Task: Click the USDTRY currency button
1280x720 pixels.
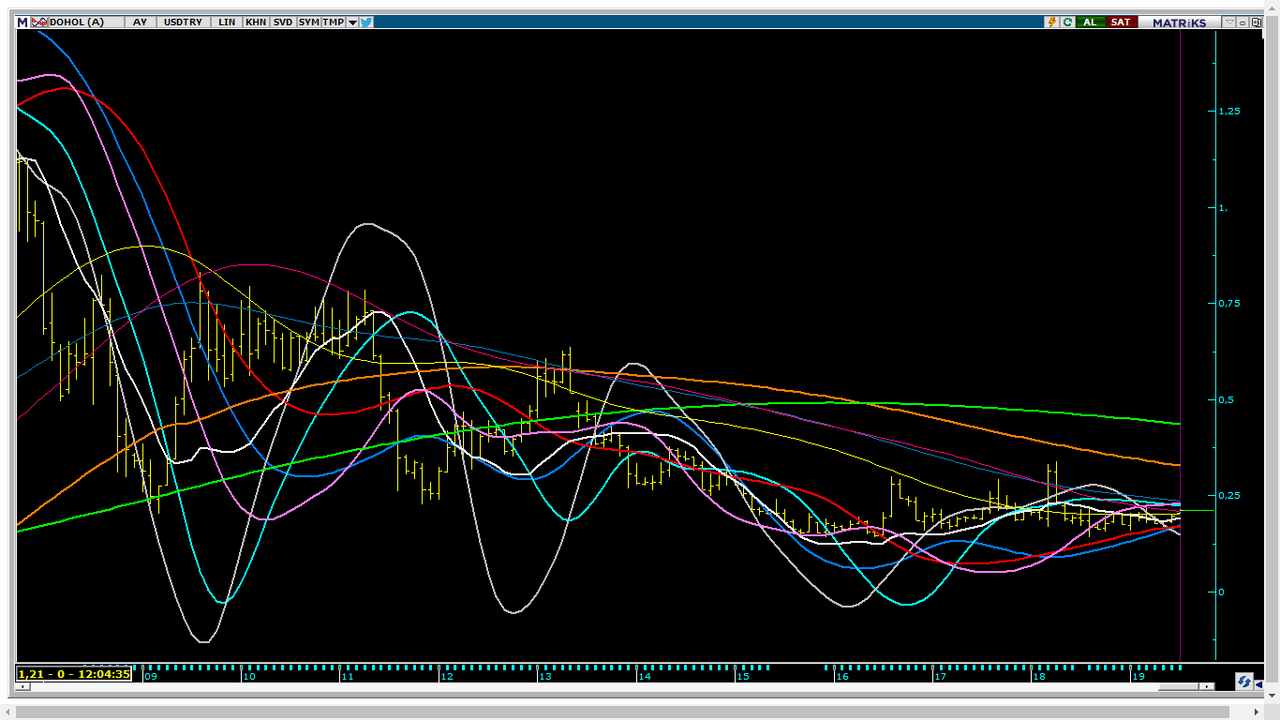Action: [183, 22]
